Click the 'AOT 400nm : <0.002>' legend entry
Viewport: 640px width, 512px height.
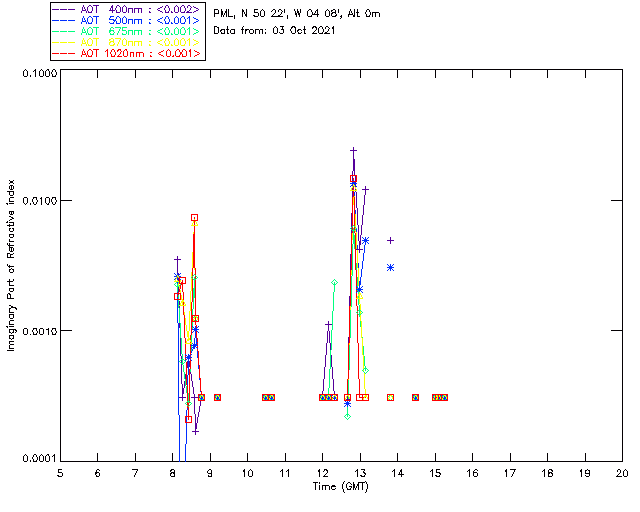pos(127,9)
